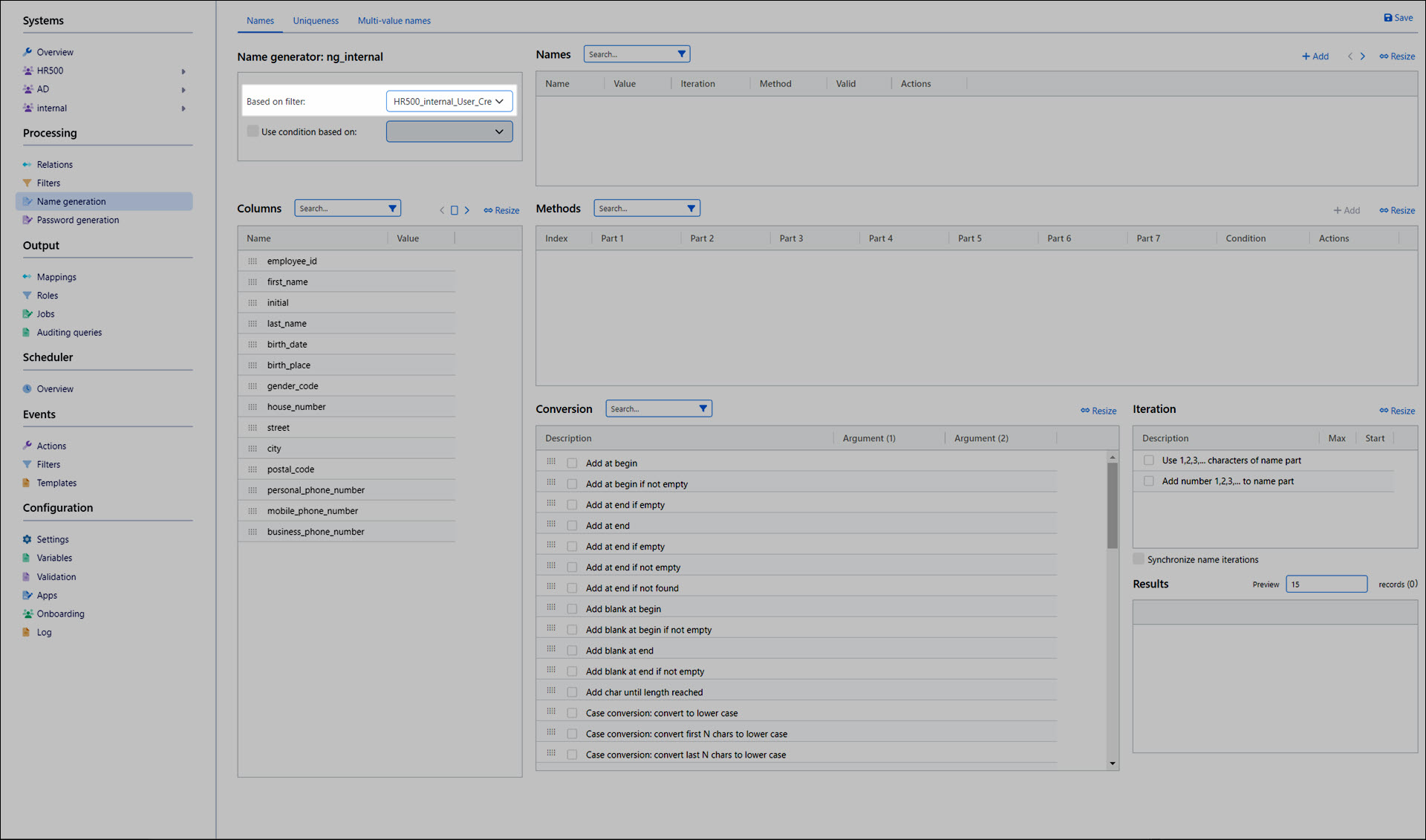Viewport: 1426px width, 840px height.
Task: Open the 'Based on filter' dropdown
Action: coord(449,101)
